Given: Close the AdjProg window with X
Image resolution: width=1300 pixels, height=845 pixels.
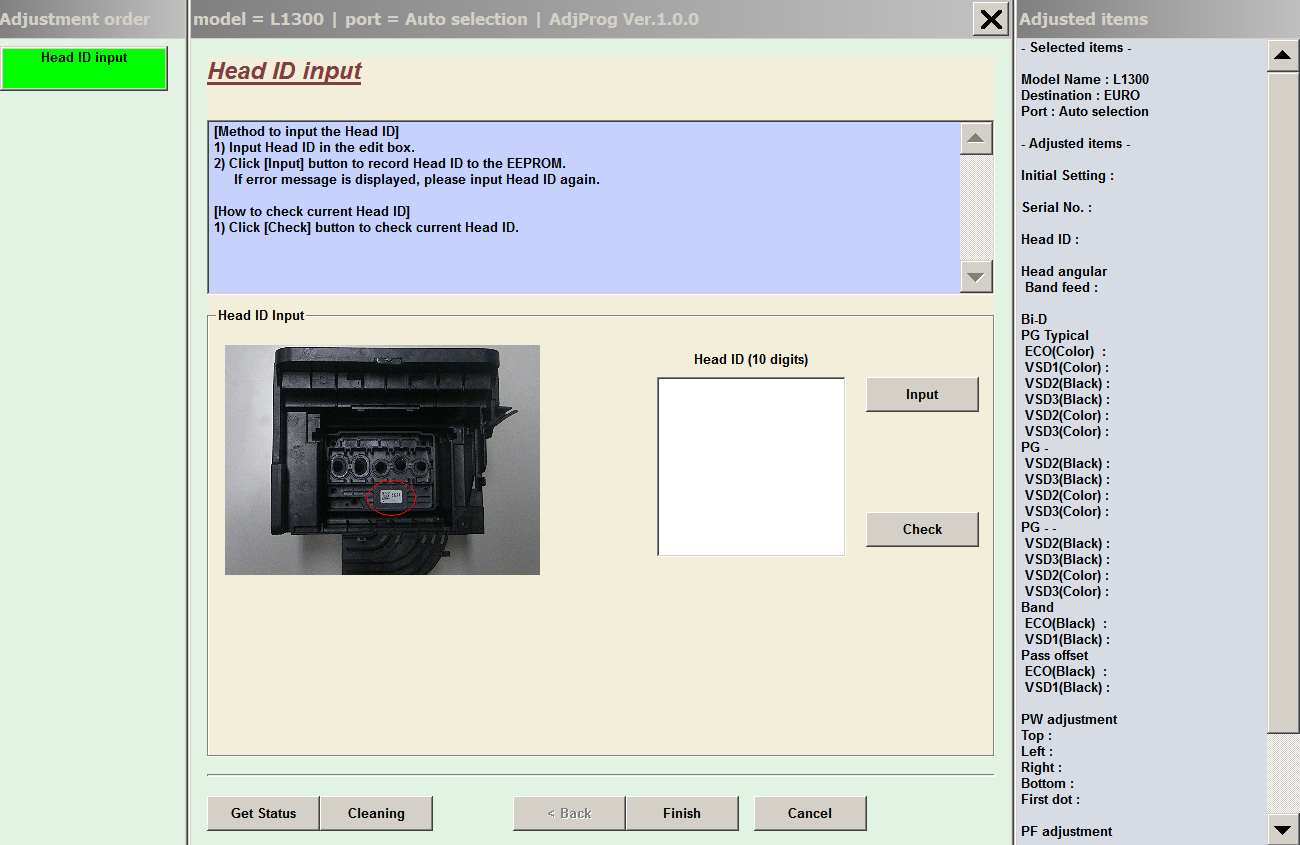Looking at the screenshot, I should 990,19.
